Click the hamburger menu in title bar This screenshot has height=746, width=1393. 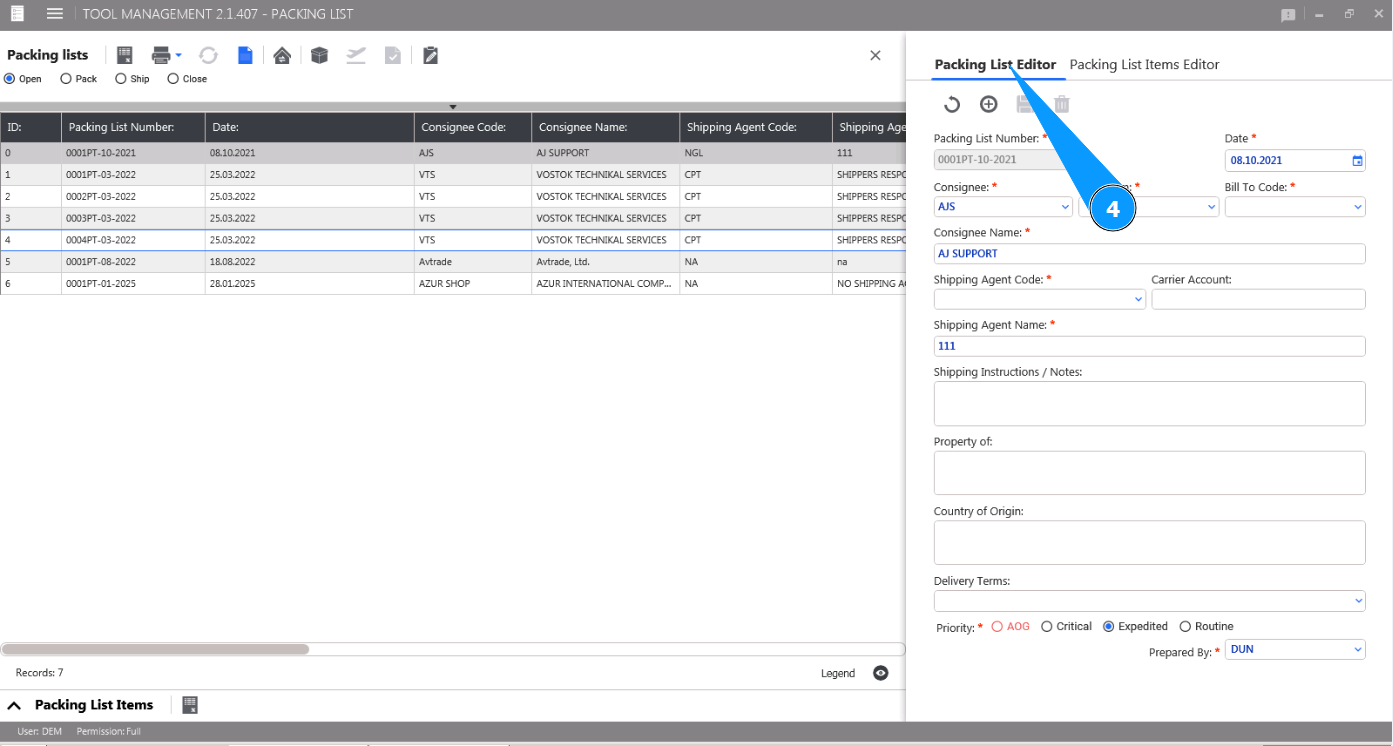[55, 14]
